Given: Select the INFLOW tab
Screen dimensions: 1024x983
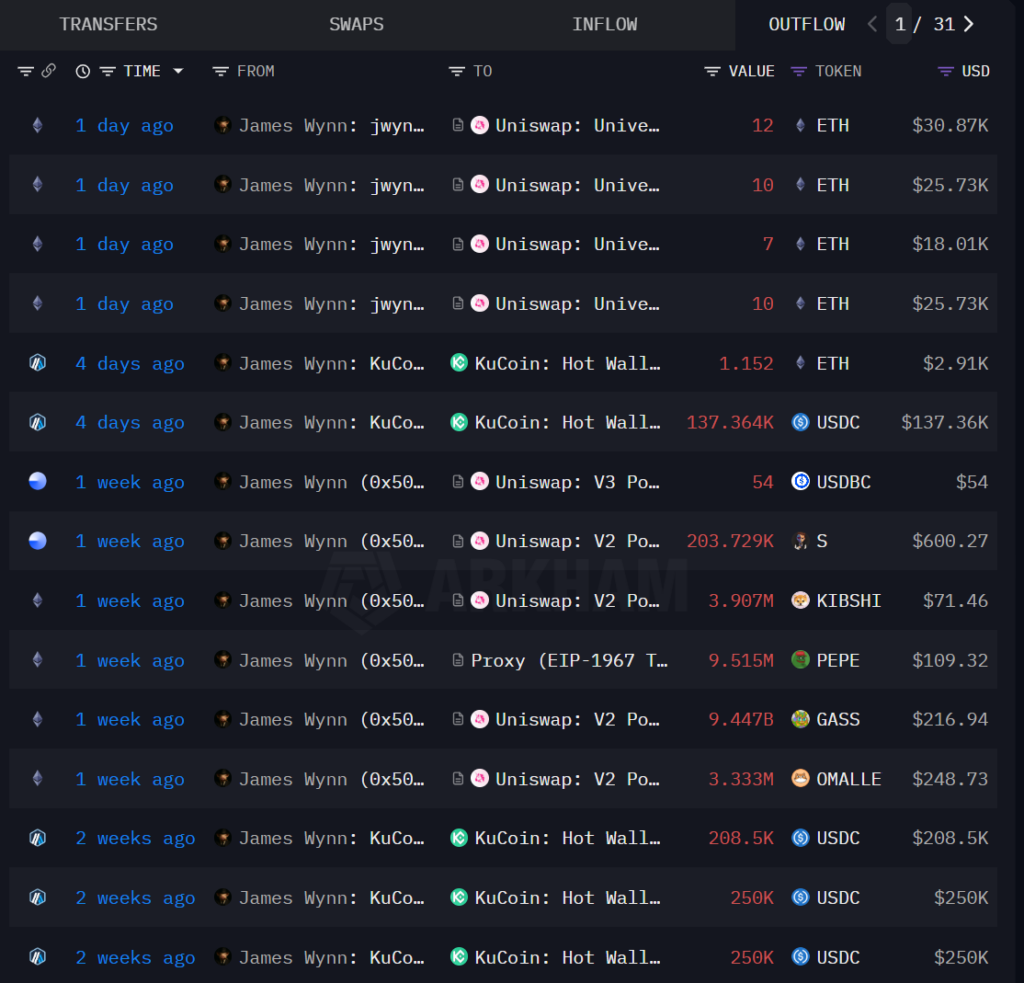Looking at the screenshot, I should click(605, 24).
